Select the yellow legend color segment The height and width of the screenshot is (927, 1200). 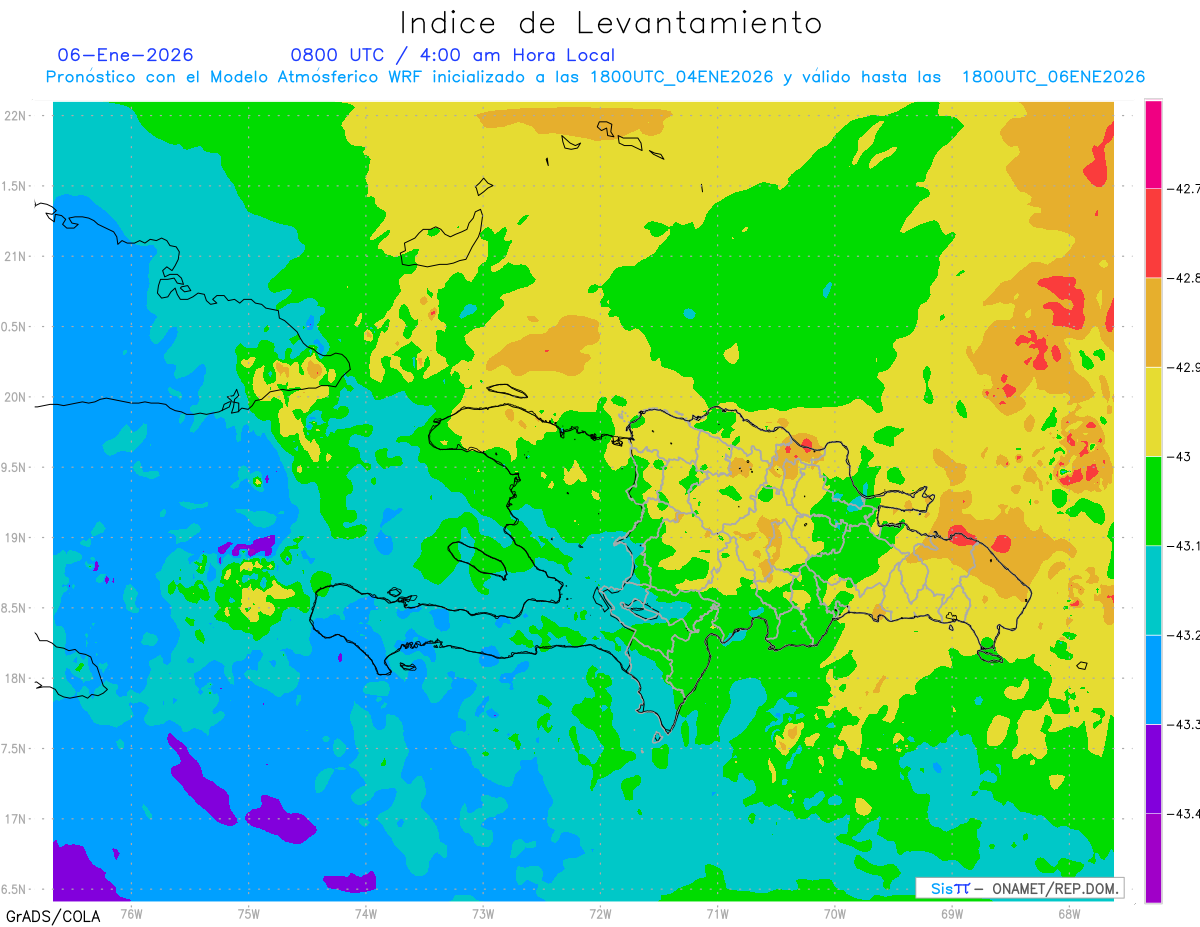(1153, 411)
